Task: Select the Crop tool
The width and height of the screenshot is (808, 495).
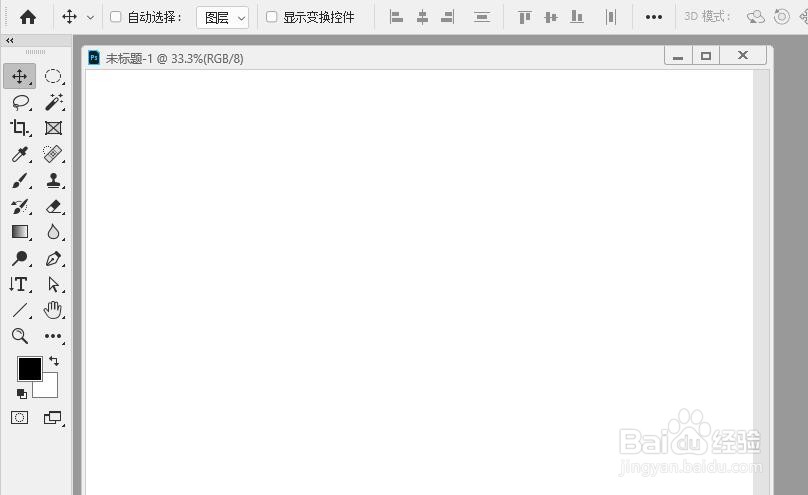Action: pos(20,128)
